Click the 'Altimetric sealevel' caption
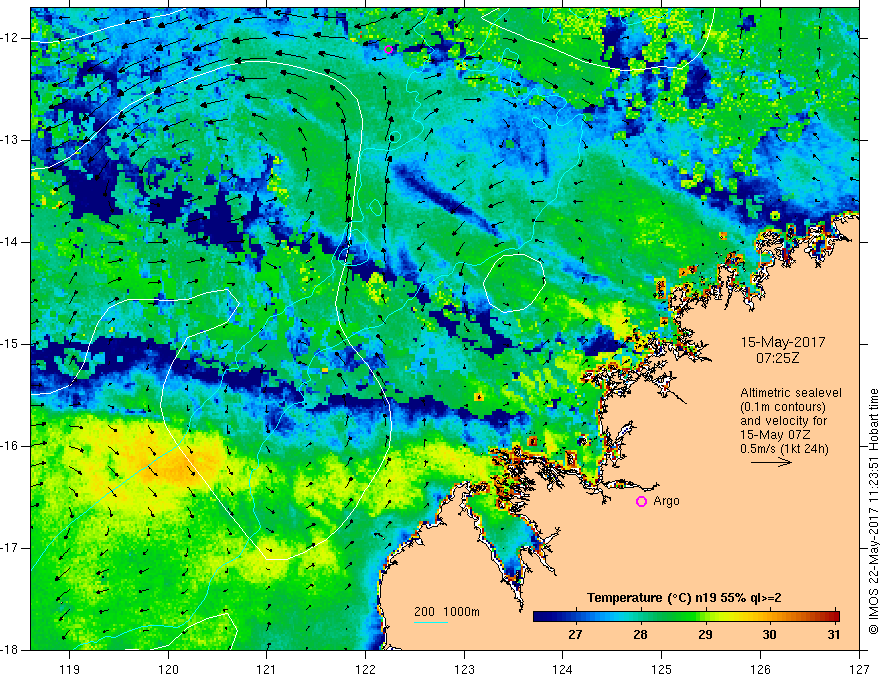The height and width of the screenshot is (680, 880). (791, 393)
